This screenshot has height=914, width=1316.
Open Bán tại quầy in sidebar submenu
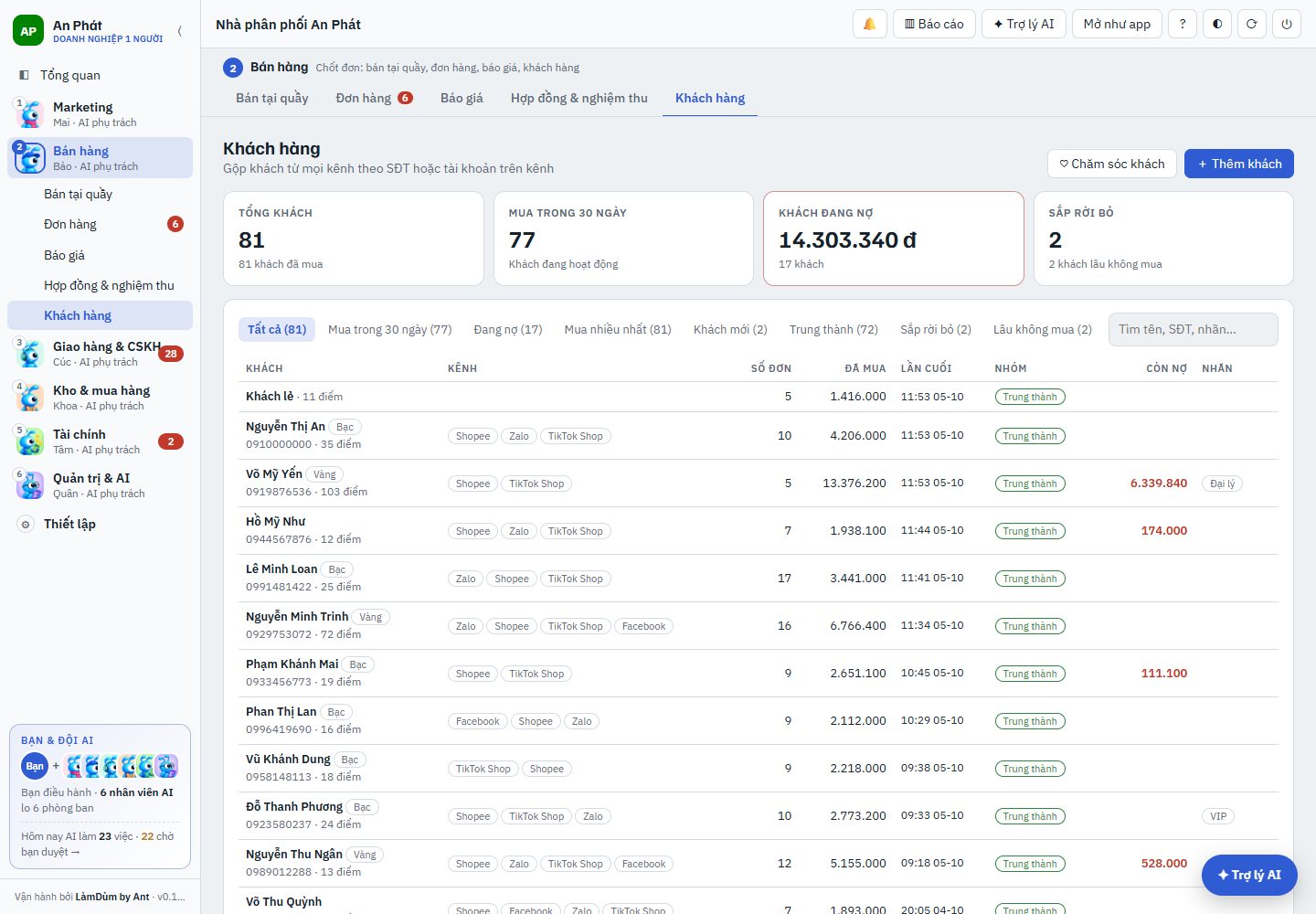100,194
